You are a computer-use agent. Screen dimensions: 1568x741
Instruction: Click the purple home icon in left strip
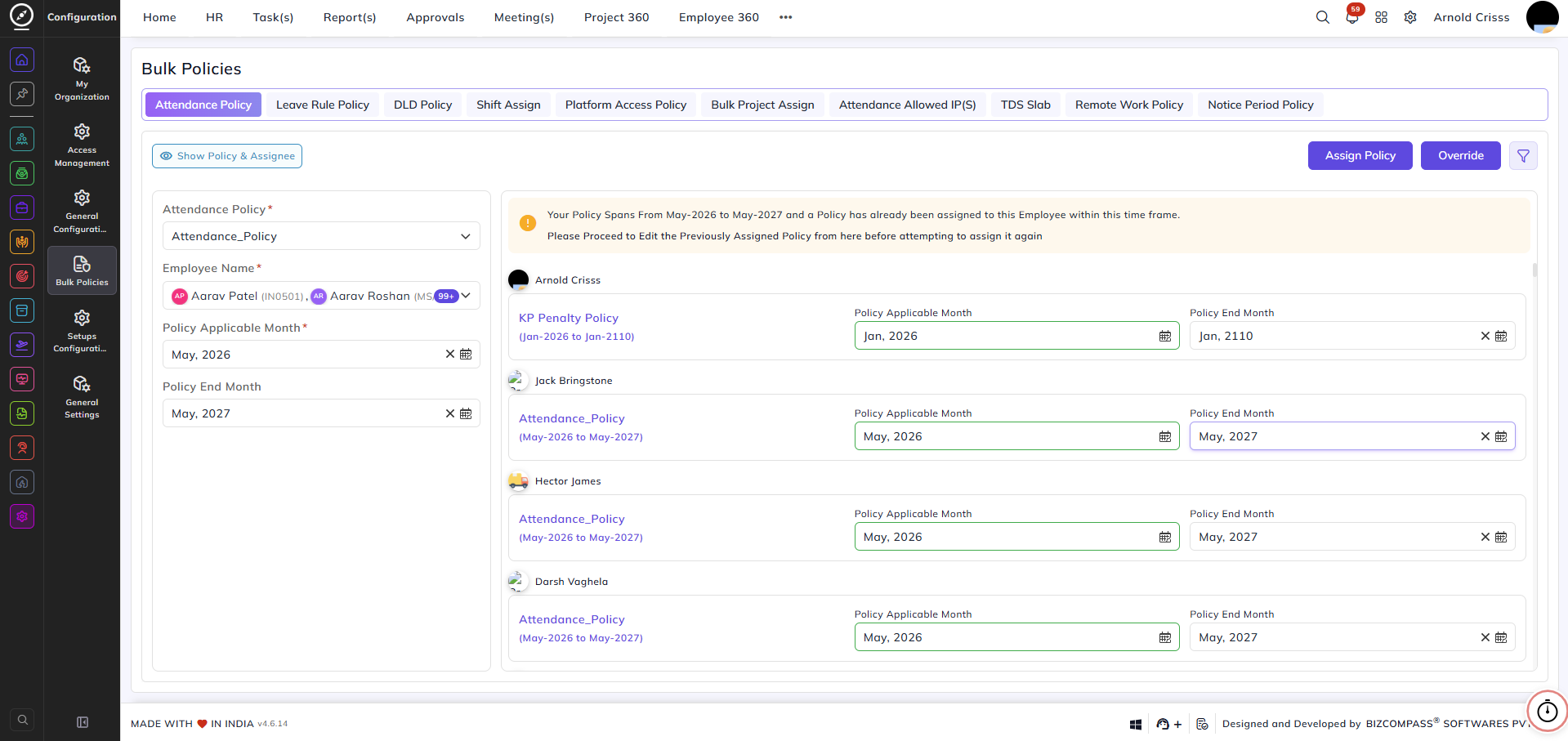(x=22, y=60)
